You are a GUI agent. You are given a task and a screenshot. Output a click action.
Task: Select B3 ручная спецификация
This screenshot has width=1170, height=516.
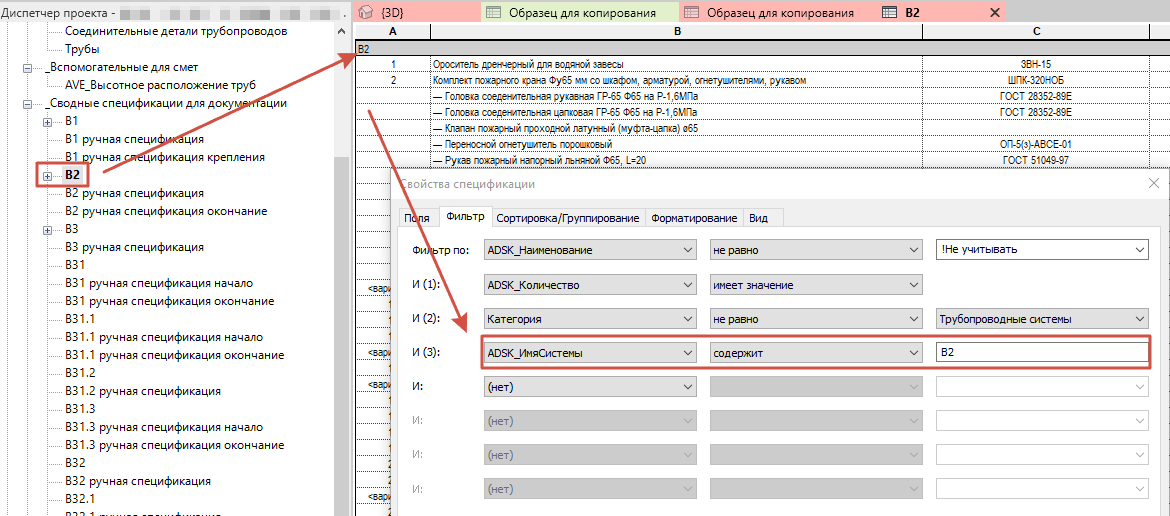coord(134,247)
